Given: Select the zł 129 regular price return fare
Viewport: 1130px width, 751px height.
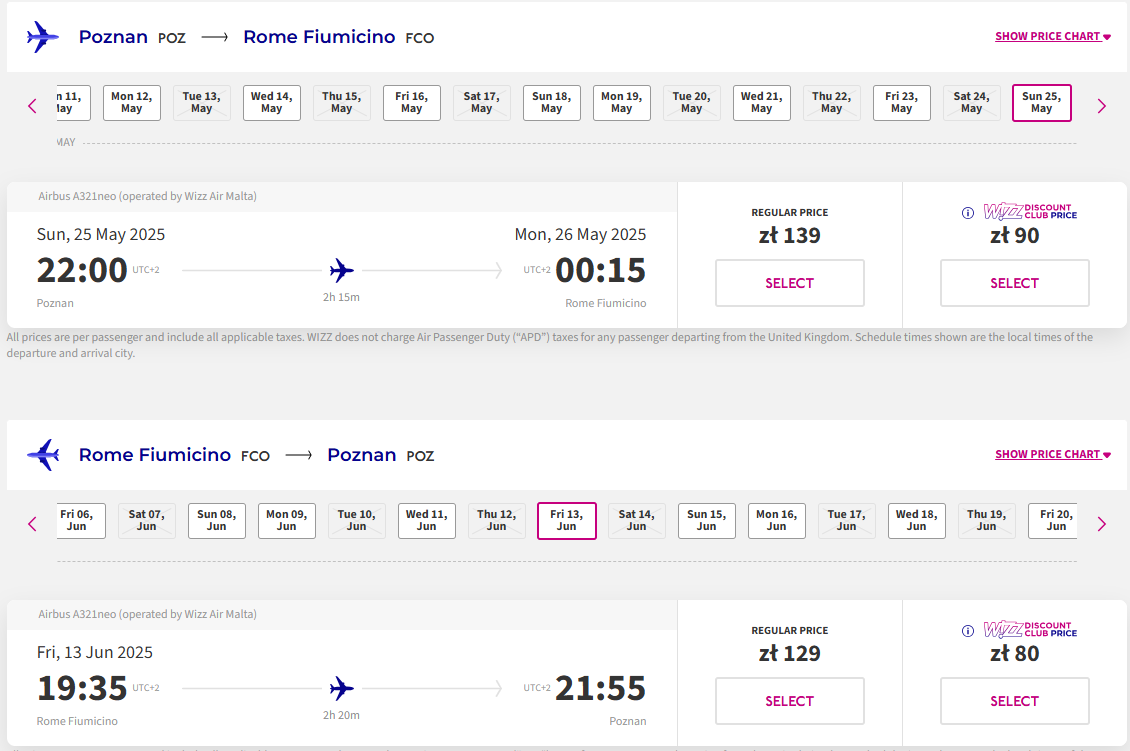Looking at the screenshot, I should (x=790, y=701).
